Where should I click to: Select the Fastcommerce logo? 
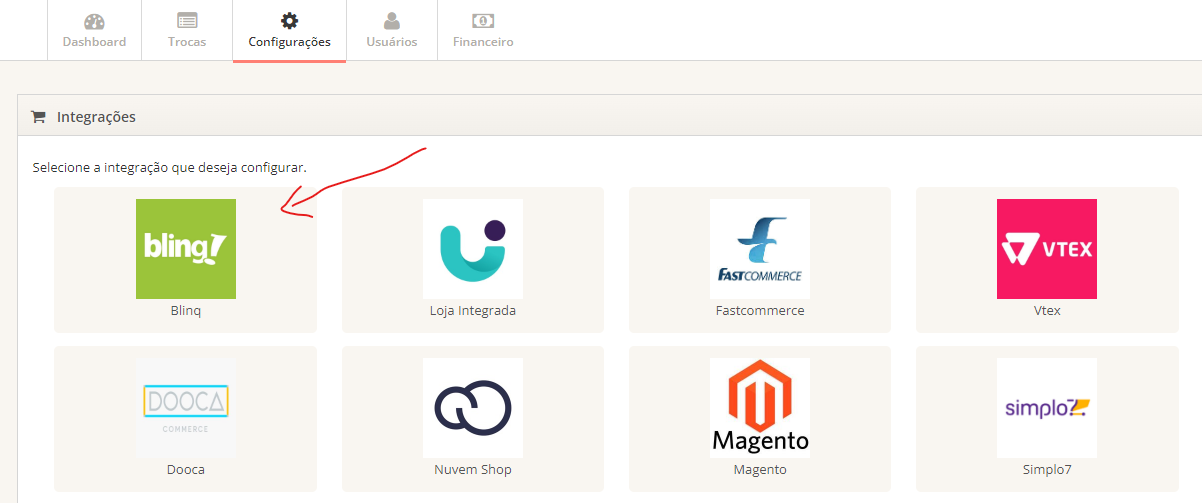pos(760,249)
